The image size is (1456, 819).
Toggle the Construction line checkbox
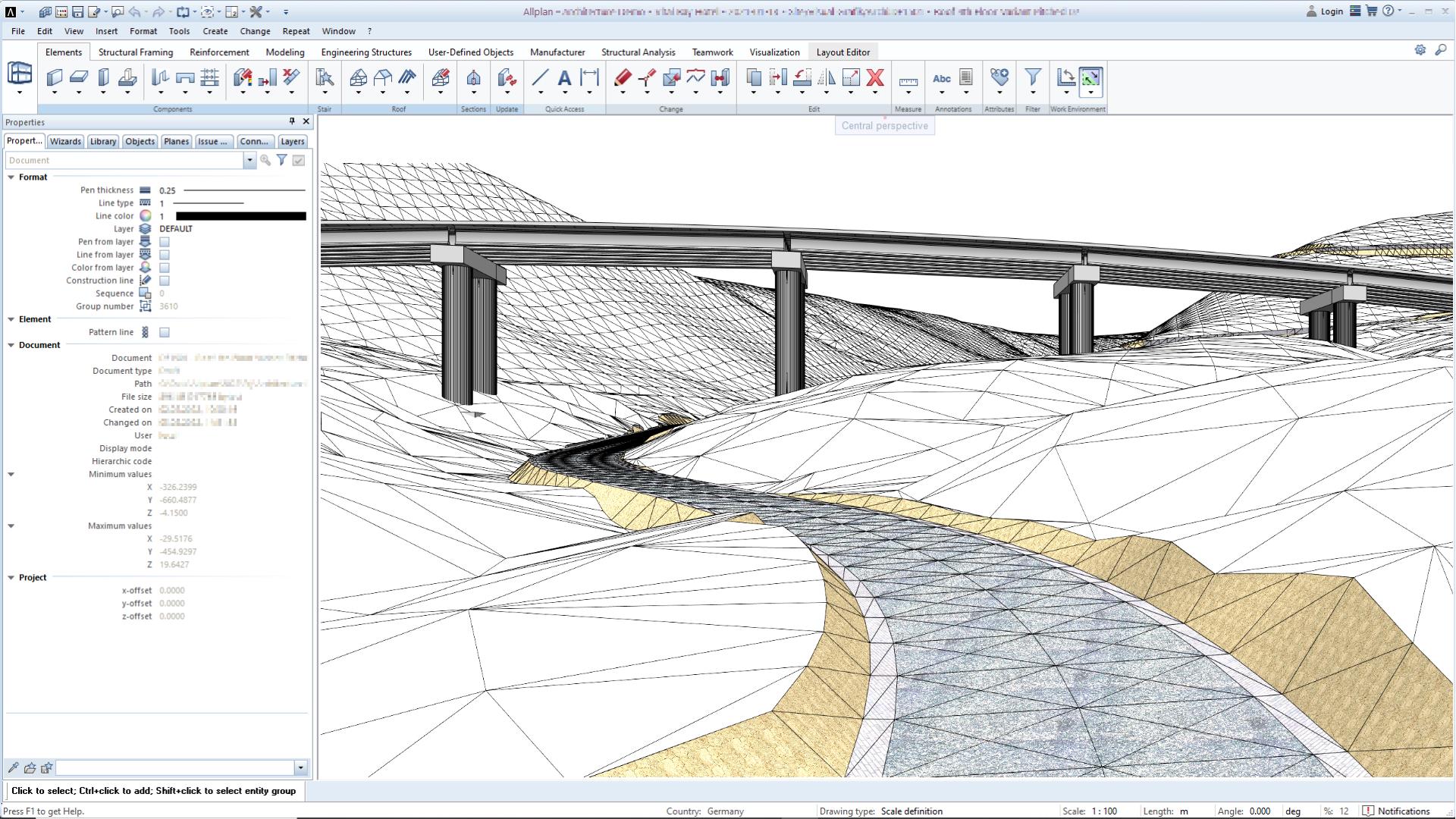pos(165,281)
